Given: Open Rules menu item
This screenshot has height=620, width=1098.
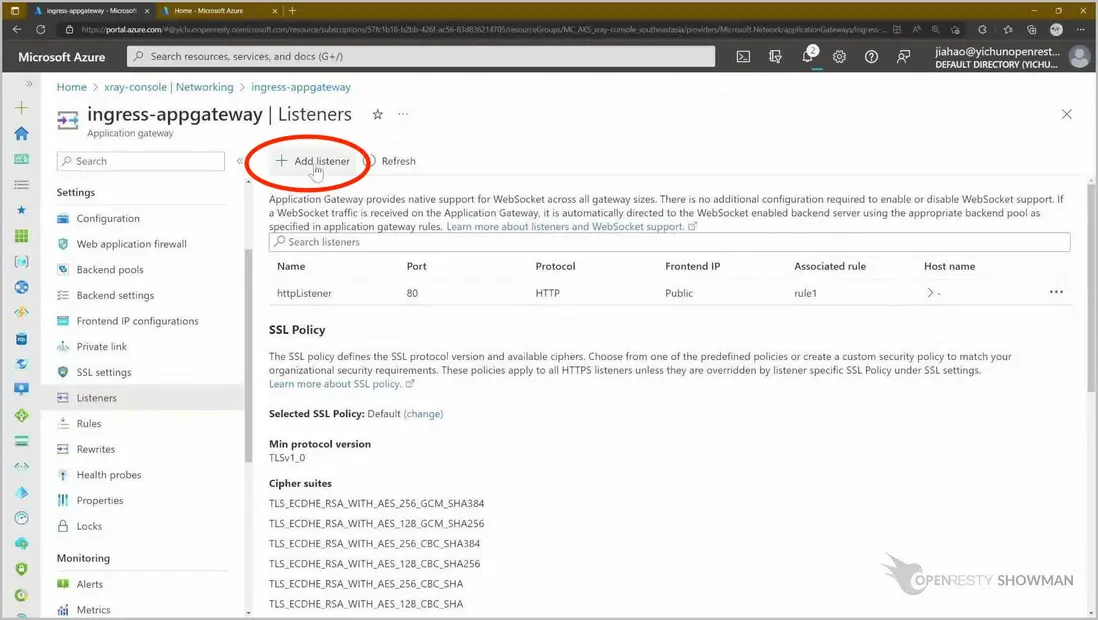Looking at the screenshot, I should pyautogui.click(x=89, y=424).
